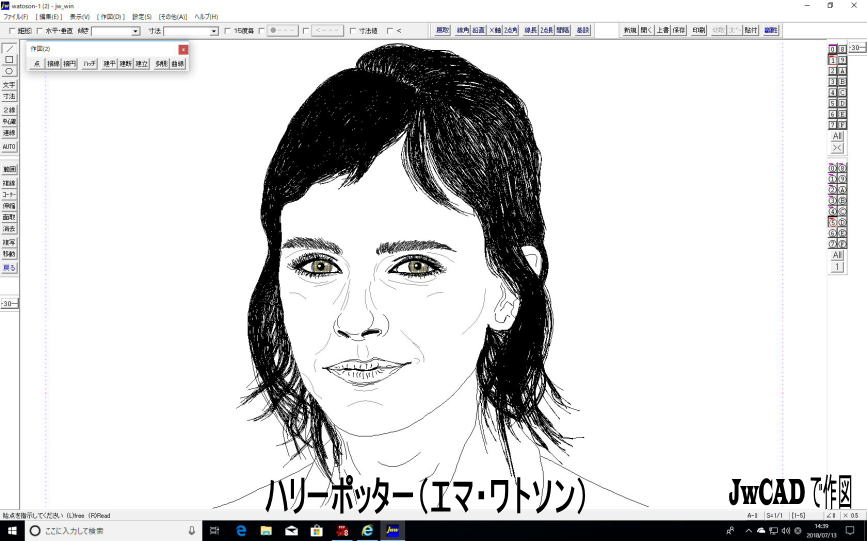
Task: Click the 貼付 paste button
Action: [x=750, y=30]
